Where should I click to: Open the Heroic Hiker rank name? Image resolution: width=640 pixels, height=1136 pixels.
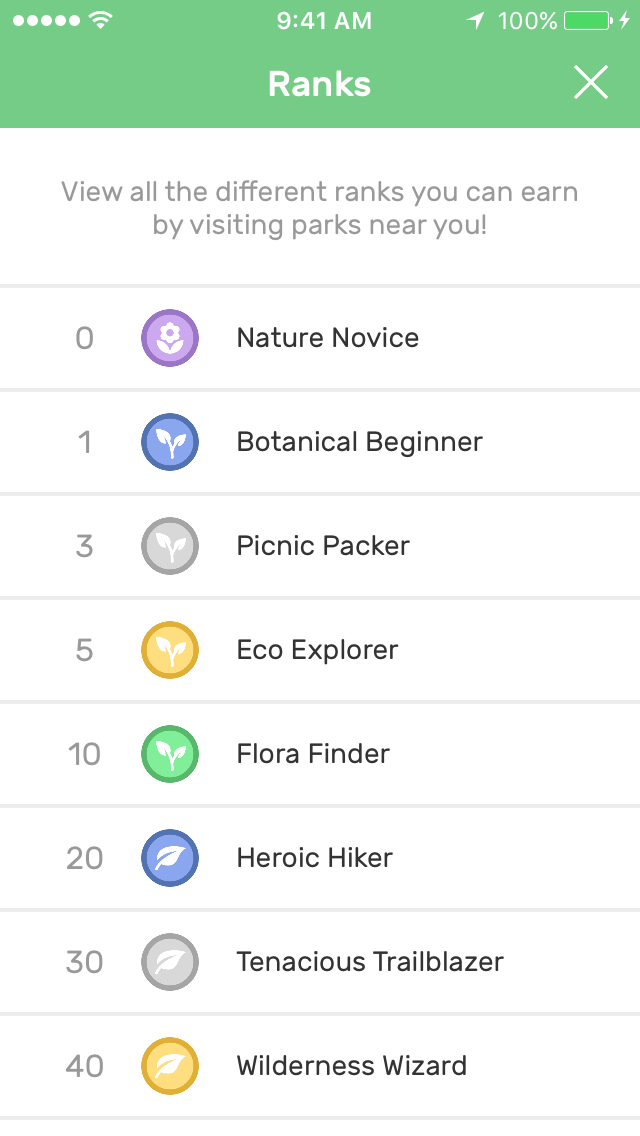point(314,858)
